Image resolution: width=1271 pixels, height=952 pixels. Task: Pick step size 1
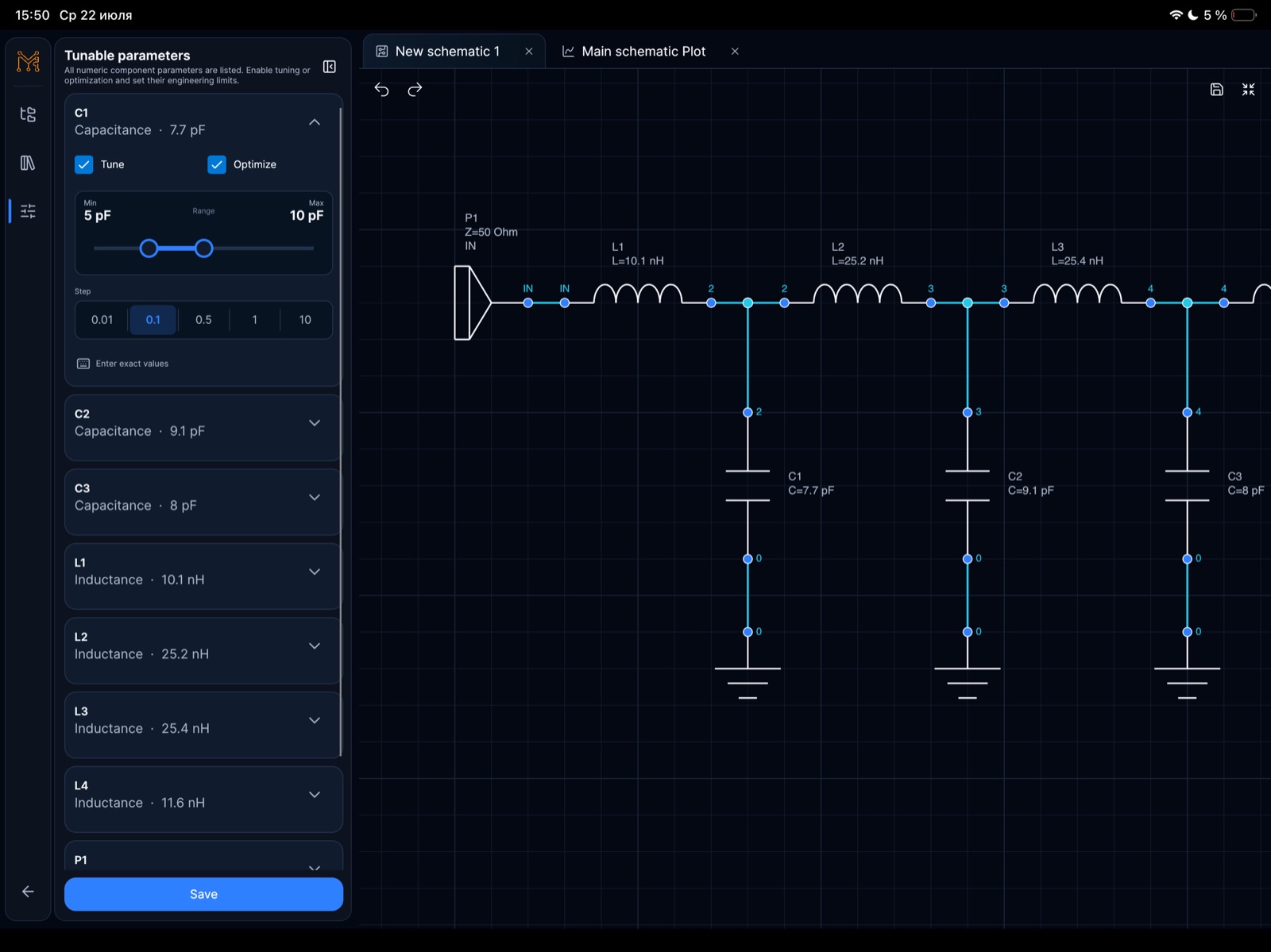(x=254, y=320)
